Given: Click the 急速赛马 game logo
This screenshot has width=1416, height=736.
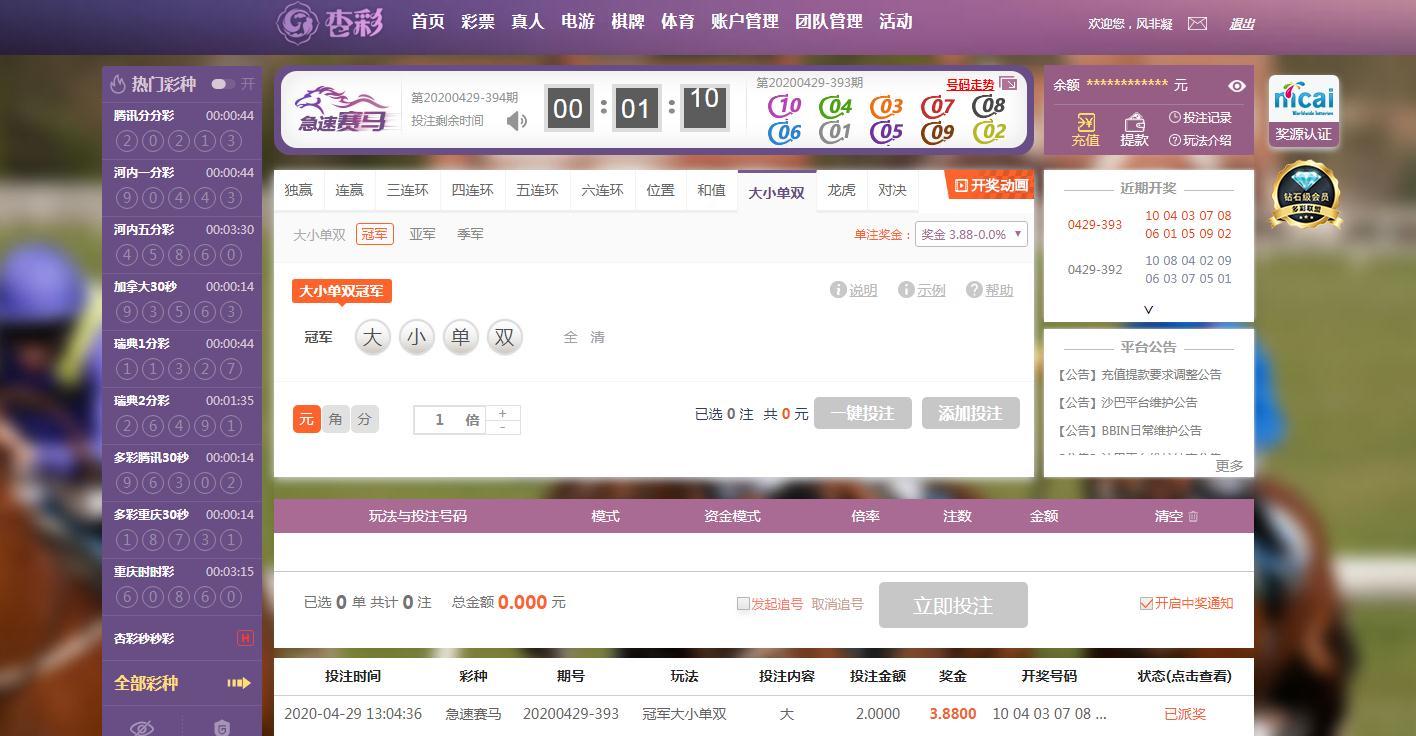Looking at the screenshot, I should 343,109.
